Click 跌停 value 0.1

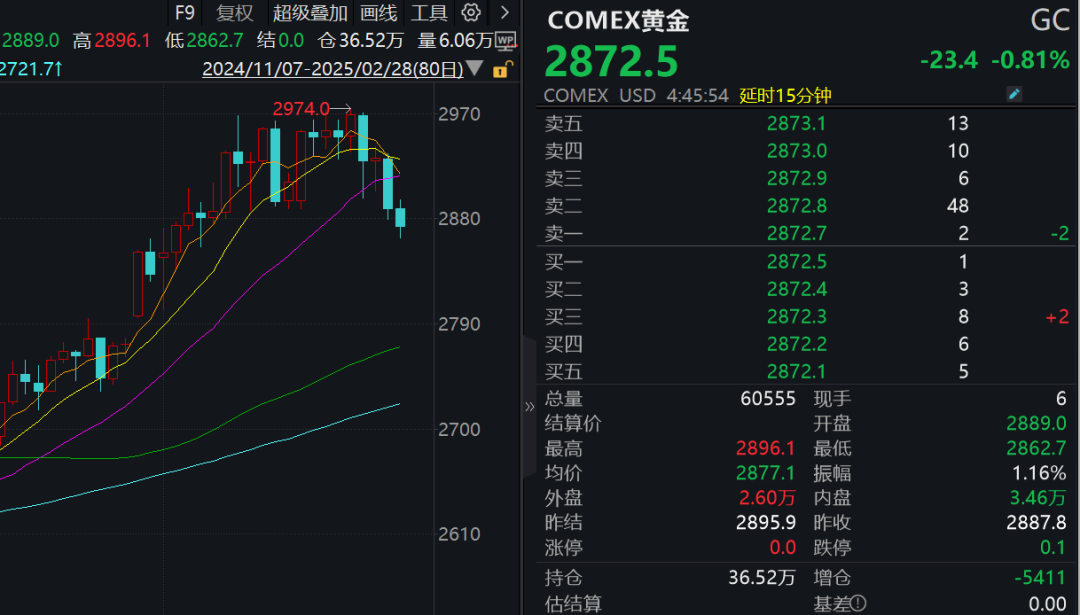click(1053, 548)
